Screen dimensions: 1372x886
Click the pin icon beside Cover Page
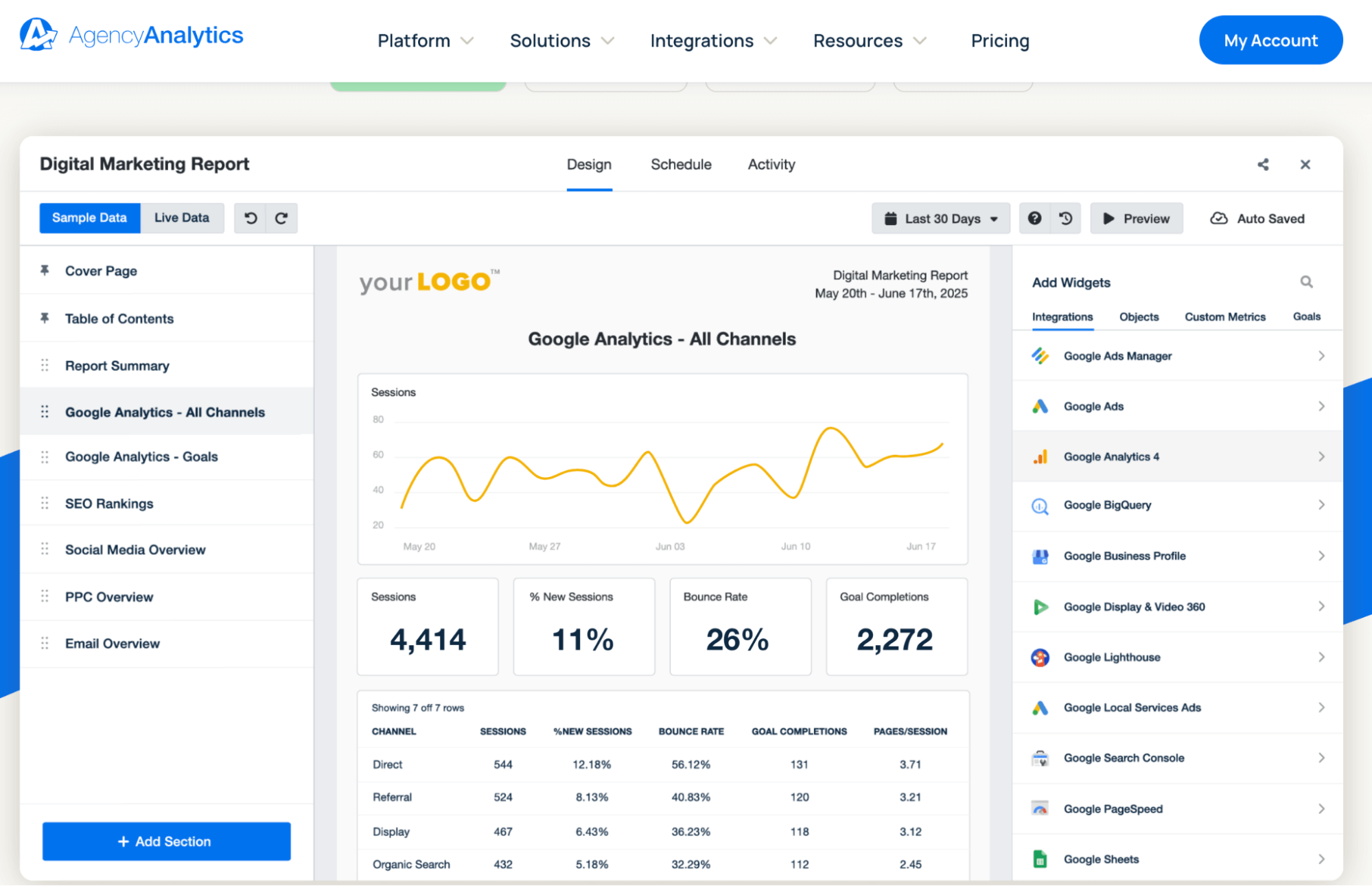click(x=45, y=270)
